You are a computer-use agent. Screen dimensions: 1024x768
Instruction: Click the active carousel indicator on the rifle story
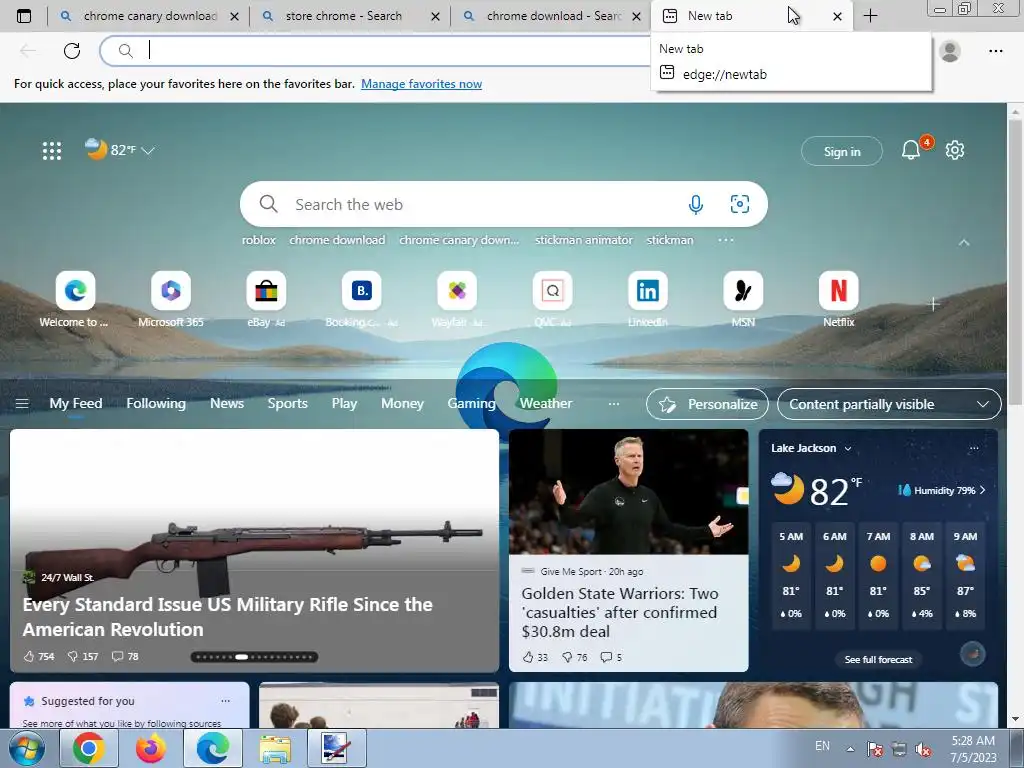[x=241, y=657]
